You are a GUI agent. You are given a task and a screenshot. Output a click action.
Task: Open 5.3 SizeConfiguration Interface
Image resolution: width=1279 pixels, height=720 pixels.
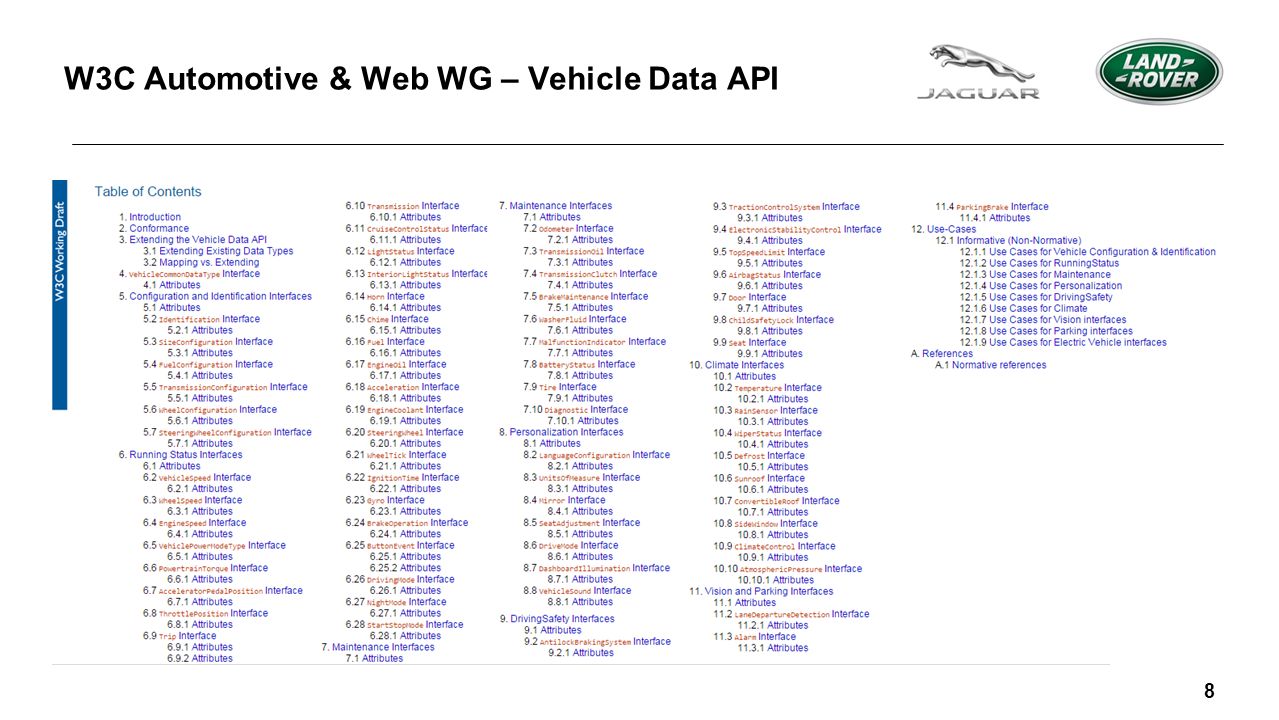[x=208, y=342]
